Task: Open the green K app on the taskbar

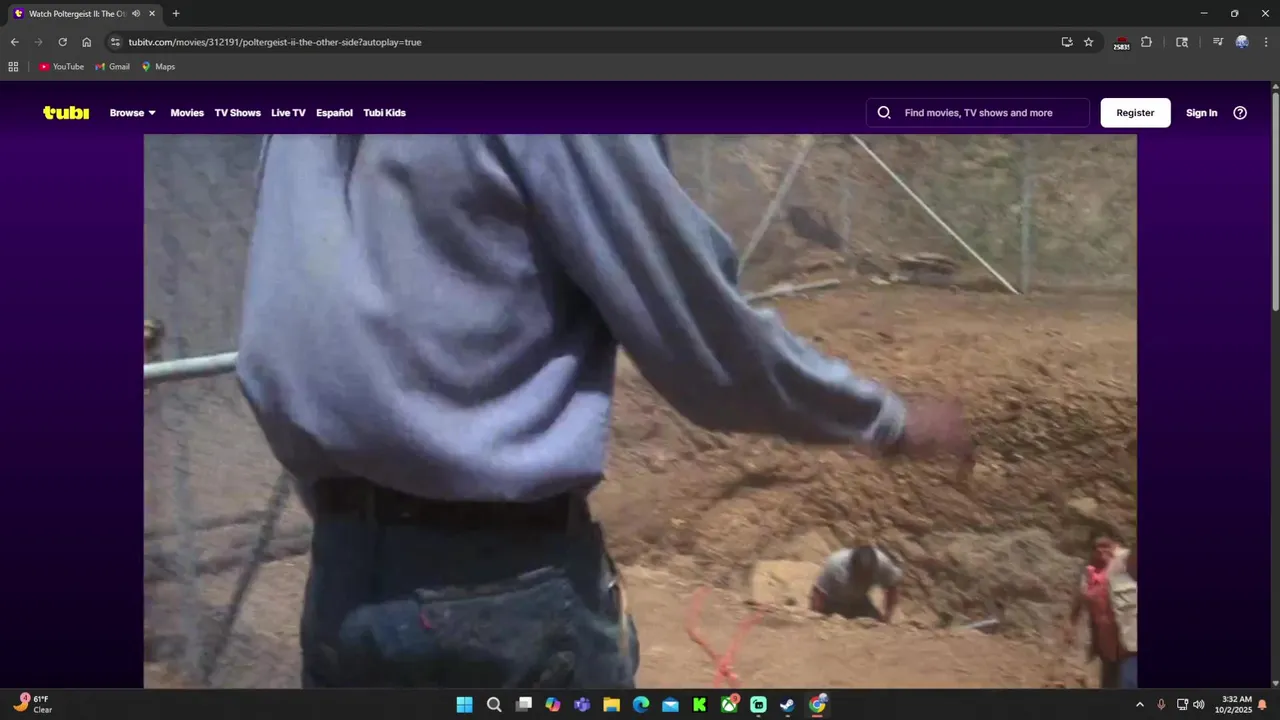Action: click(700, 704)
